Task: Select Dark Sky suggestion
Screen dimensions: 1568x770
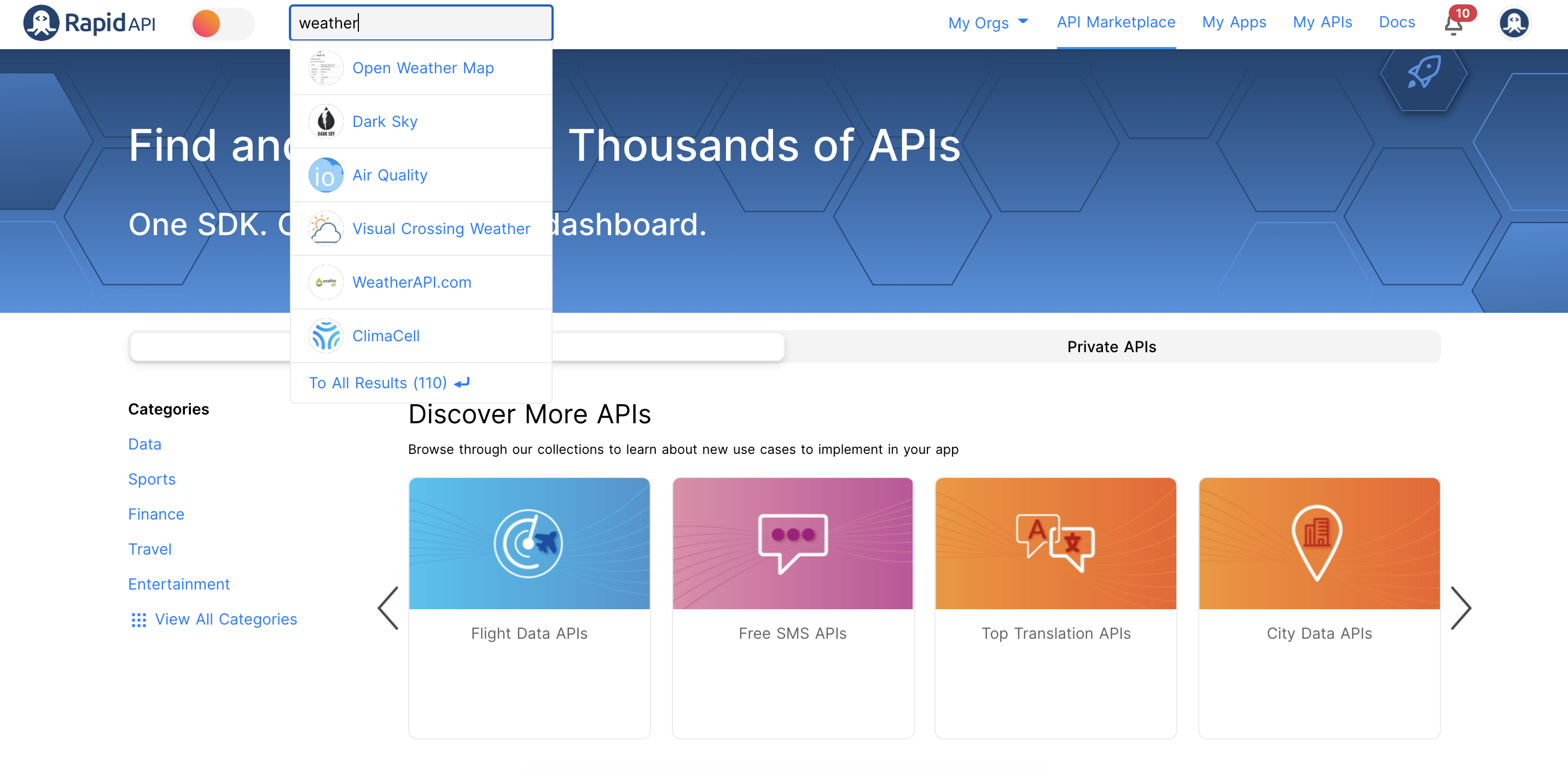Action: (x=421, y=121)
